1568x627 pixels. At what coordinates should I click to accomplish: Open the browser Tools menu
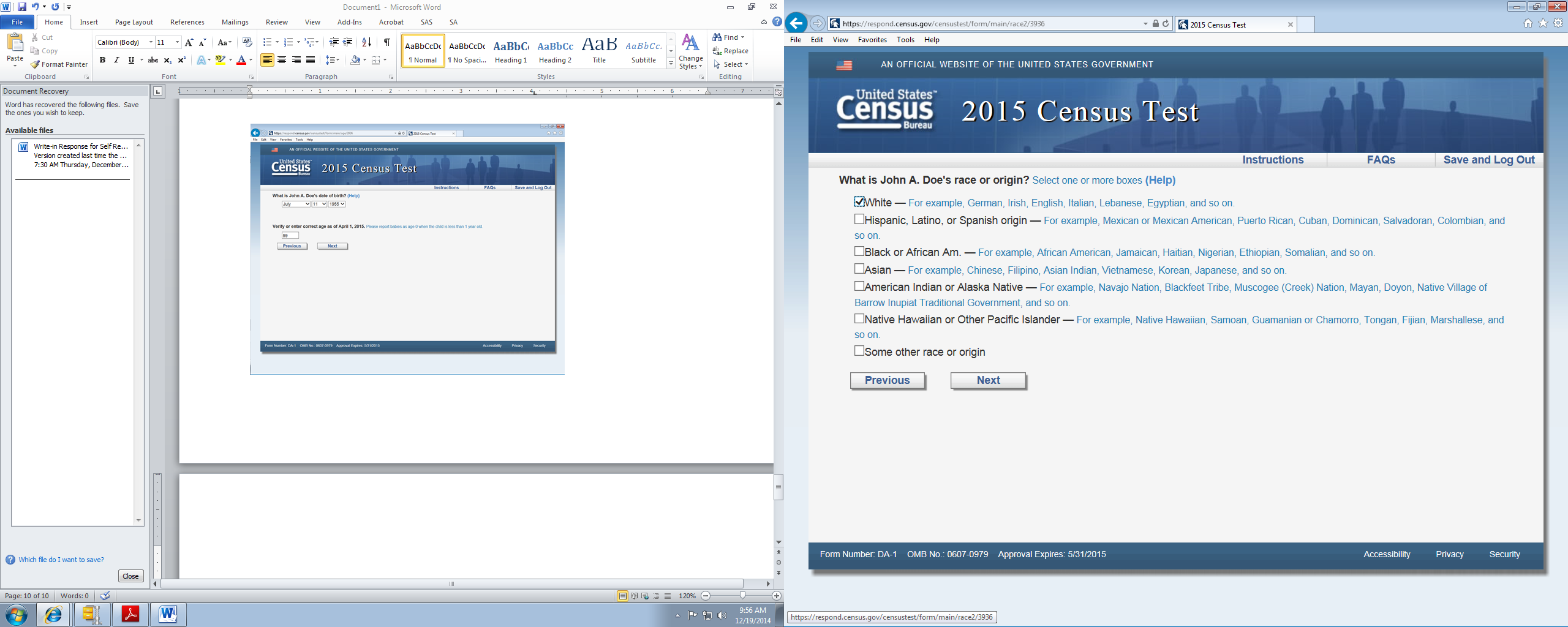[905, 40]
